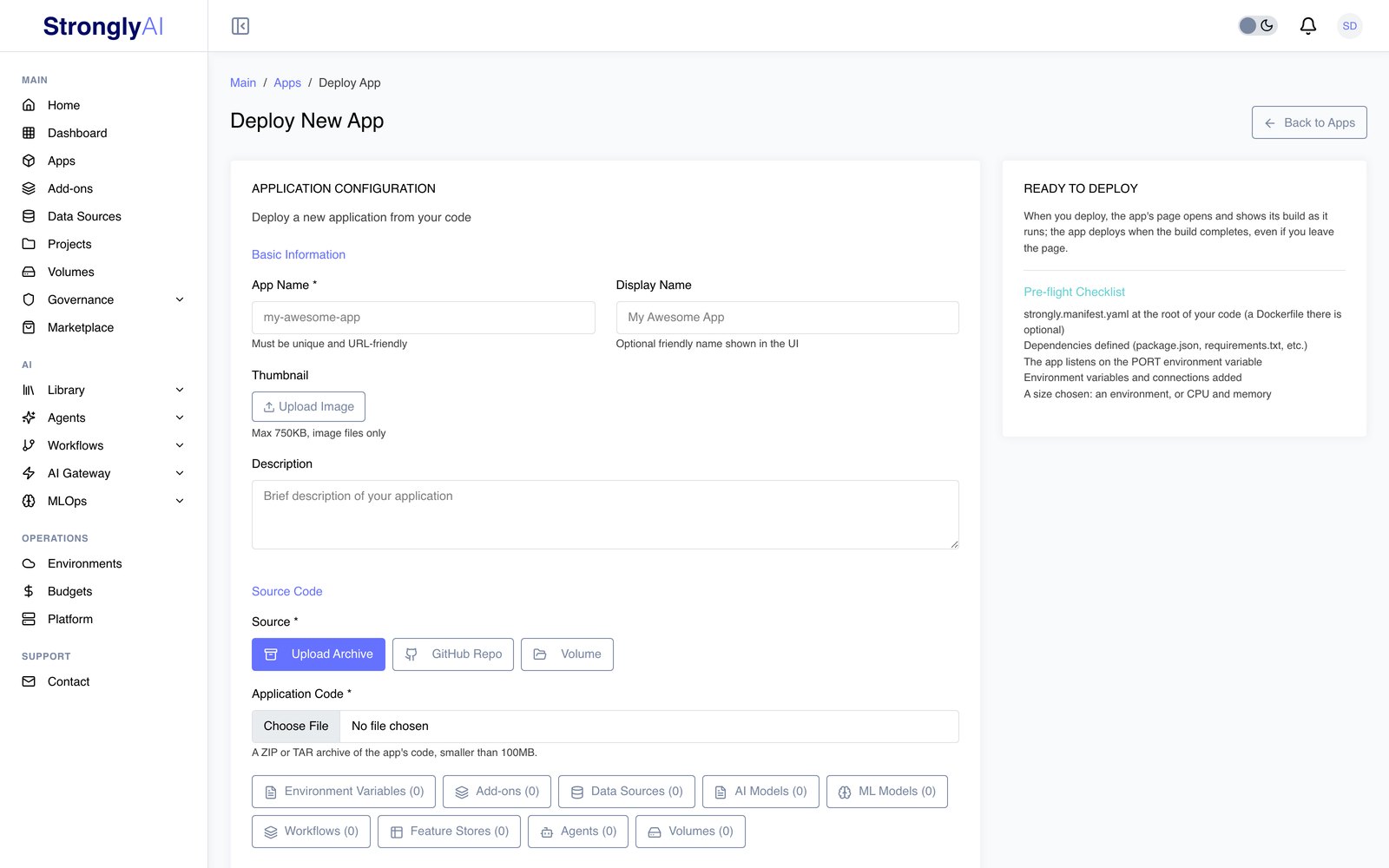Open the Agents (0) button
Viewport: 1389px width, 868px height.
click(x=578, y=832)
